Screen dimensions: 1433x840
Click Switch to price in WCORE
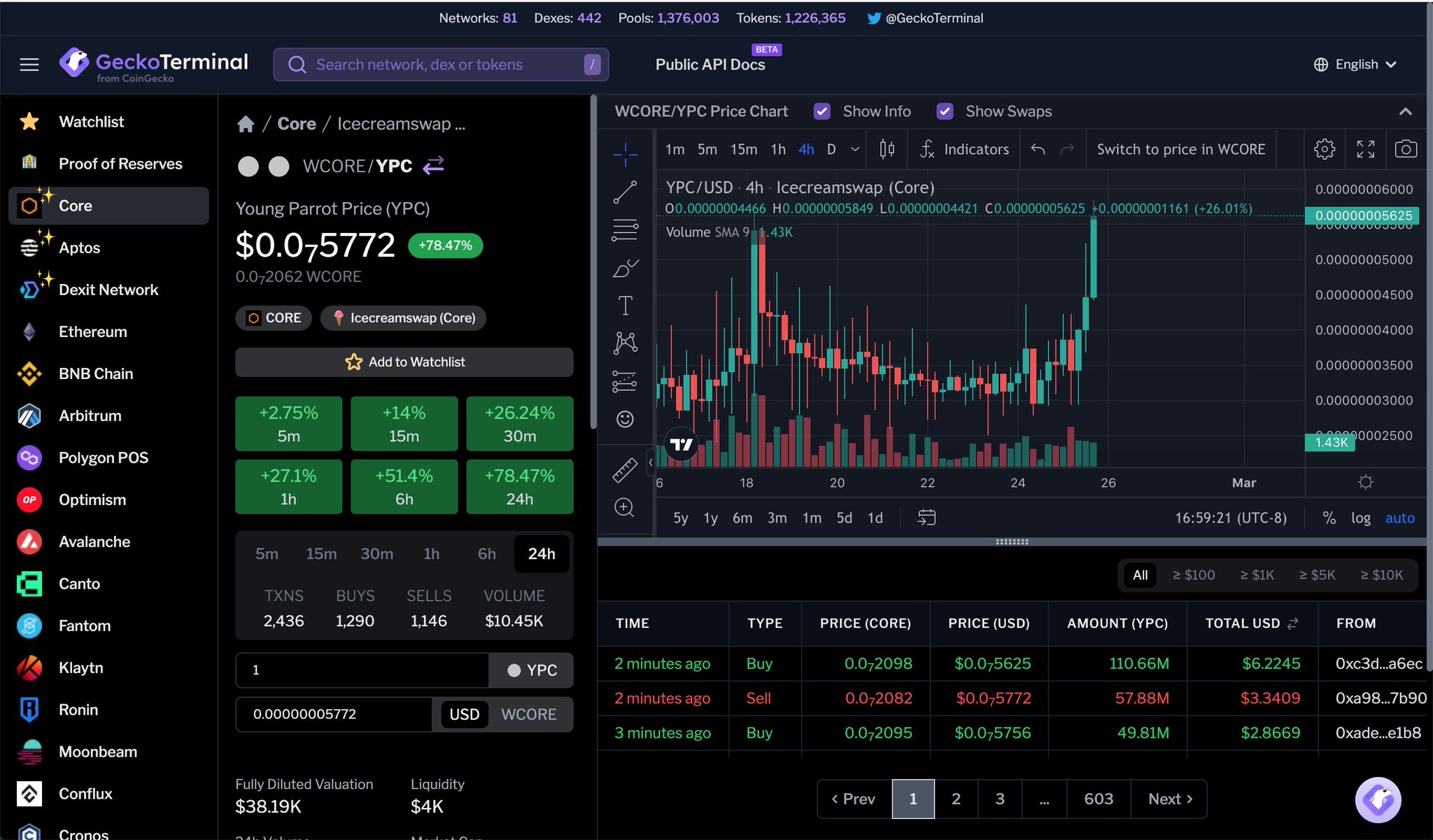click(x=1180, y=149)
